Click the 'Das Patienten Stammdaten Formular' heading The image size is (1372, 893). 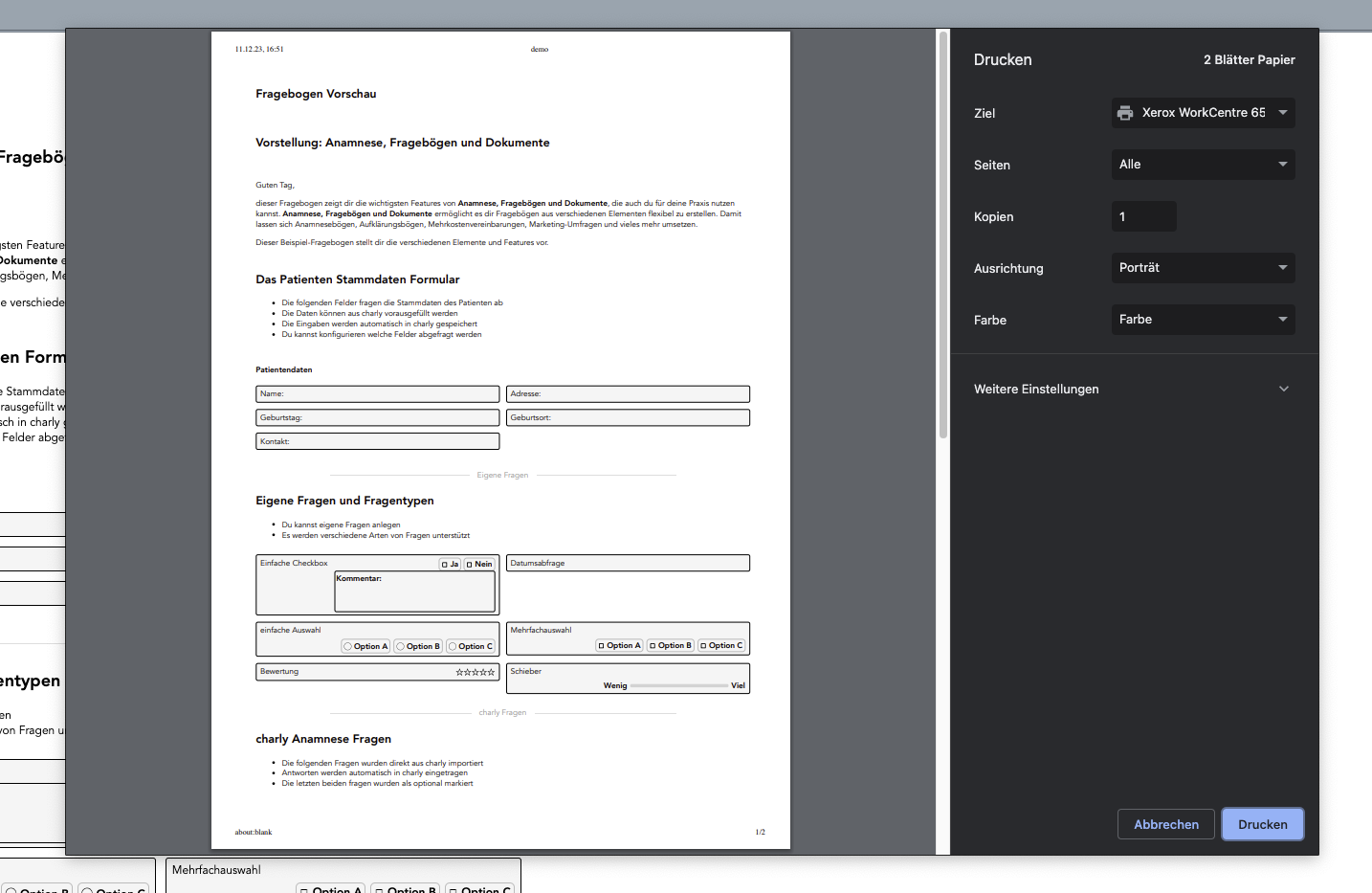click(x=358, y=279)
